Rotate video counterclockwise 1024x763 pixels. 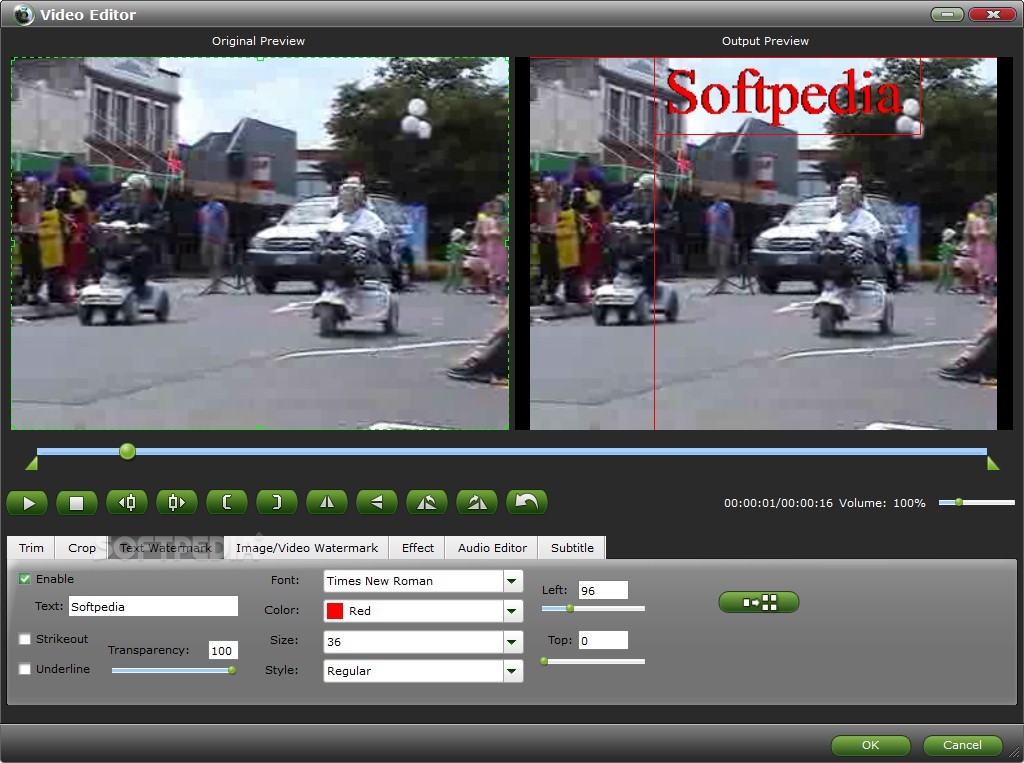pos(426,502)
